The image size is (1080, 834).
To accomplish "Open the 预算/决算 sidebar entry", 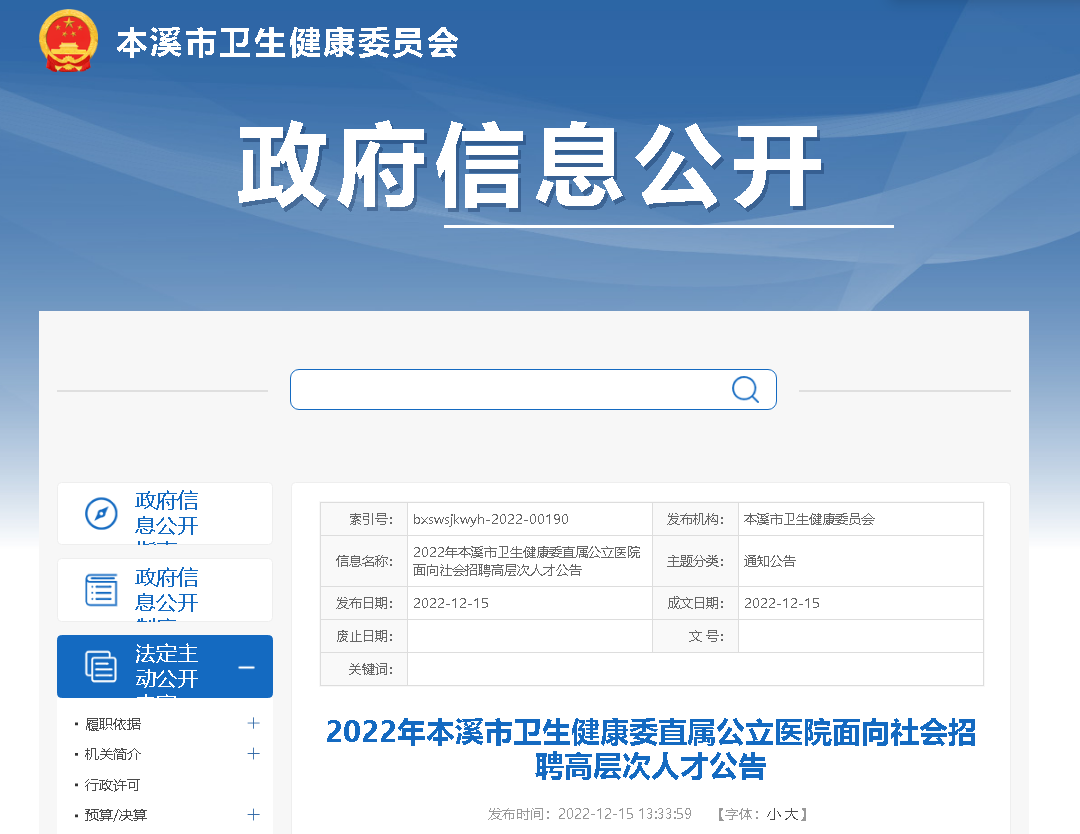I will pyautogui.click(x=116, y=815).
